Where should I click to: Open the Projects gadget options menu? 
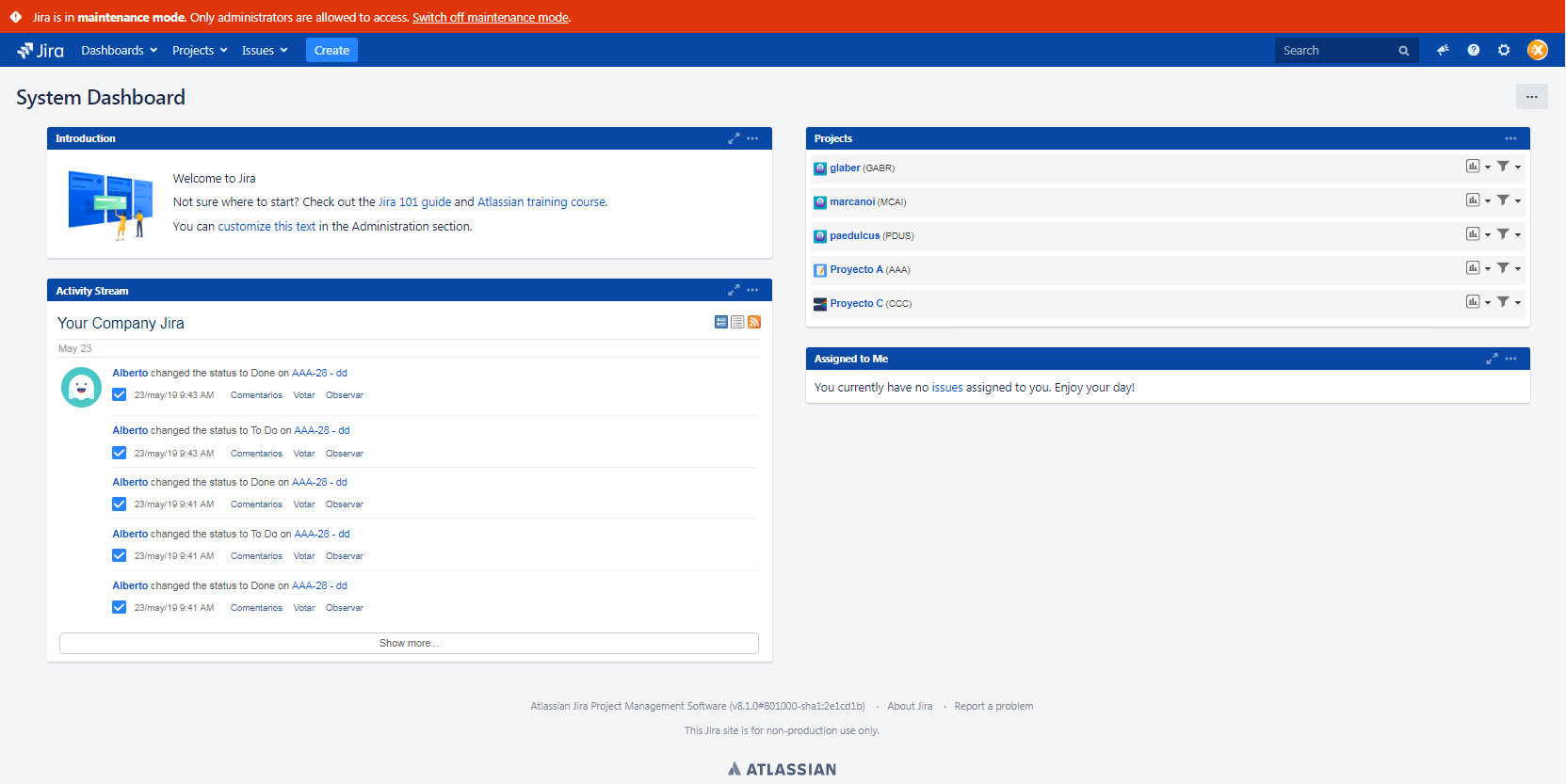(1510, 138)
